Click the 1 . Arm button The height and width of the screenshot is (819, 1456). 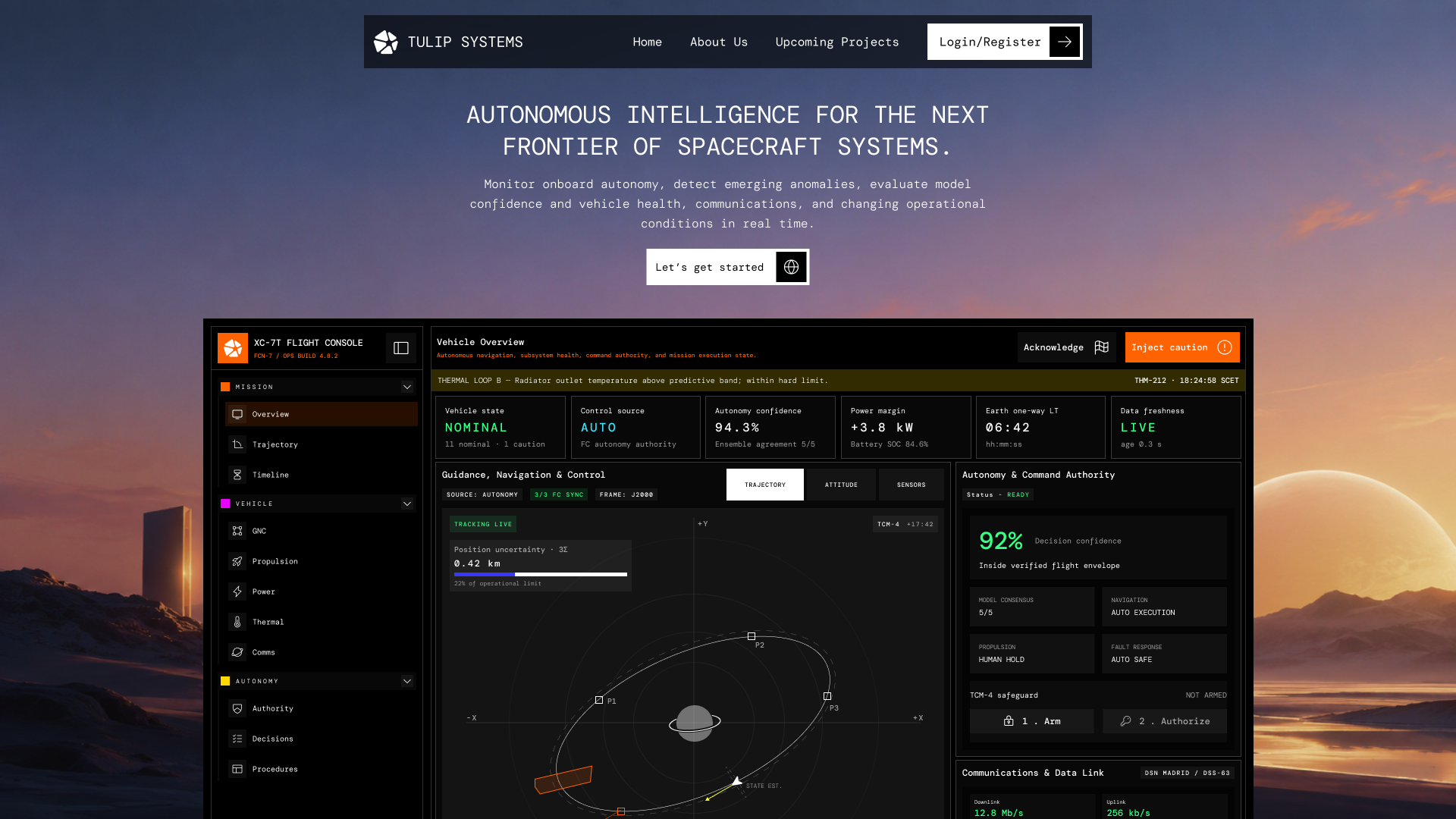tap(1032, 721)
